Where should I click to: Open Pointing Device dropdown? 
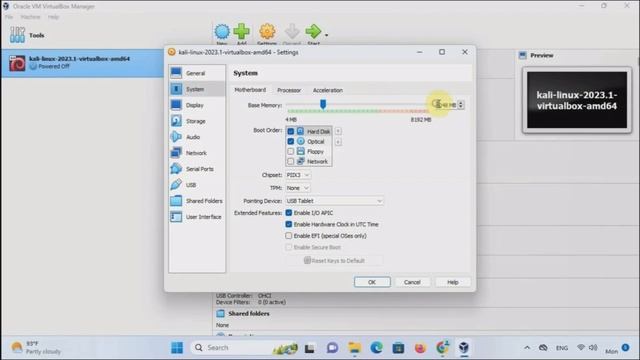click(x=334, y=201)
